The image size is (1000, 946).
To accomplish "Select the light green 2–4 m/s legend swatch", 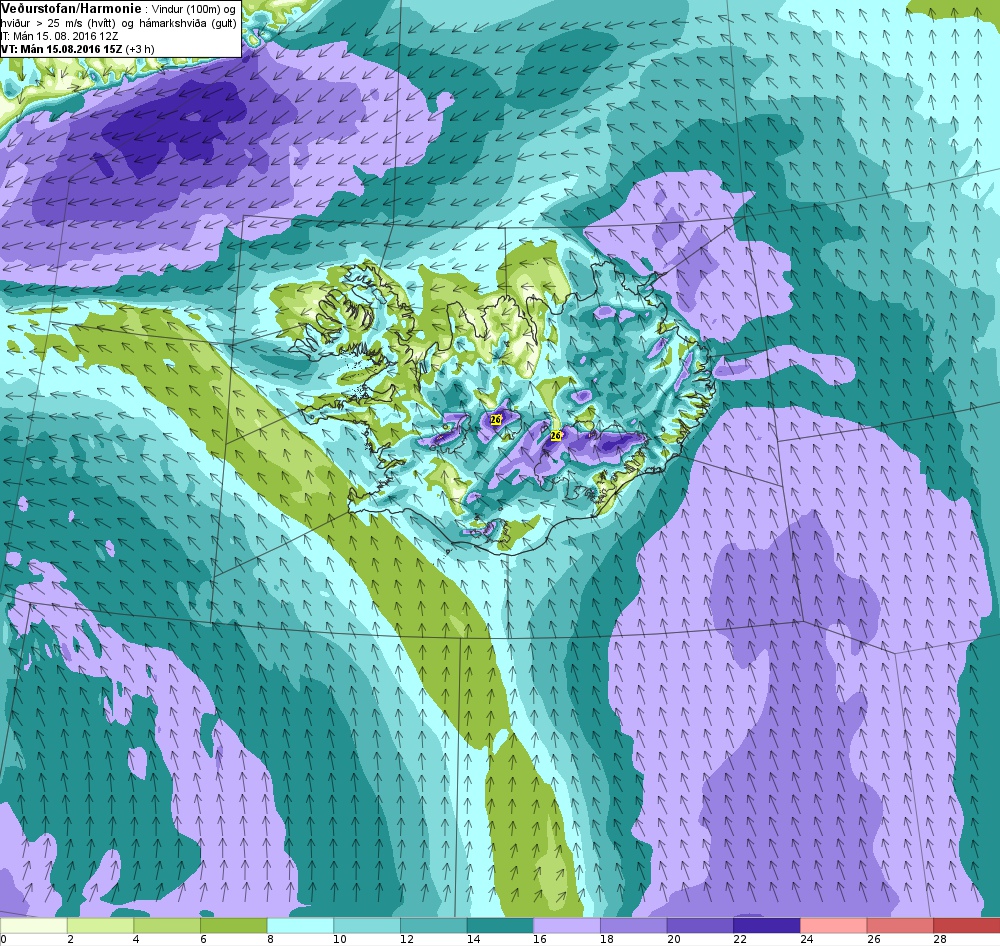I will click(100, 925).
